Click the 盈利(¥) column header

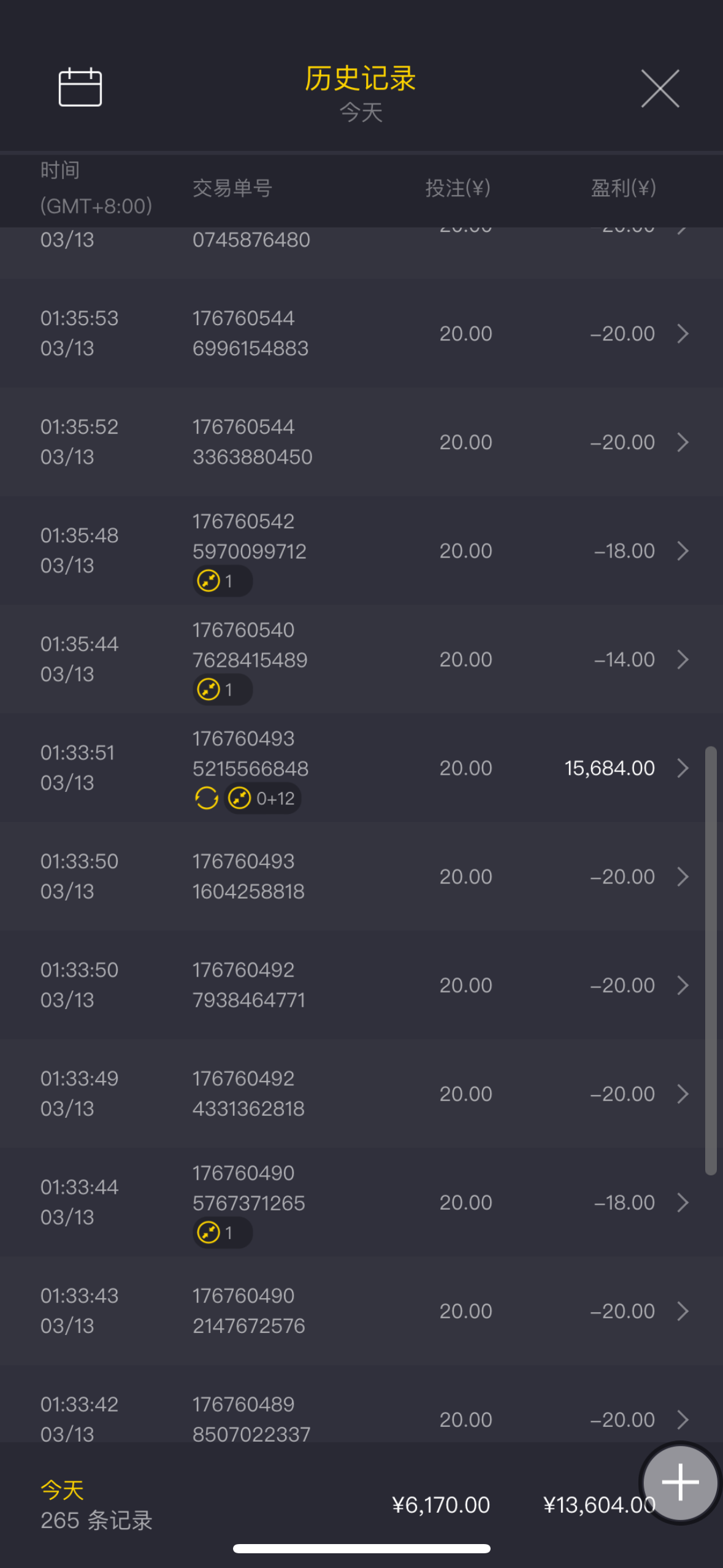point(623,188)
